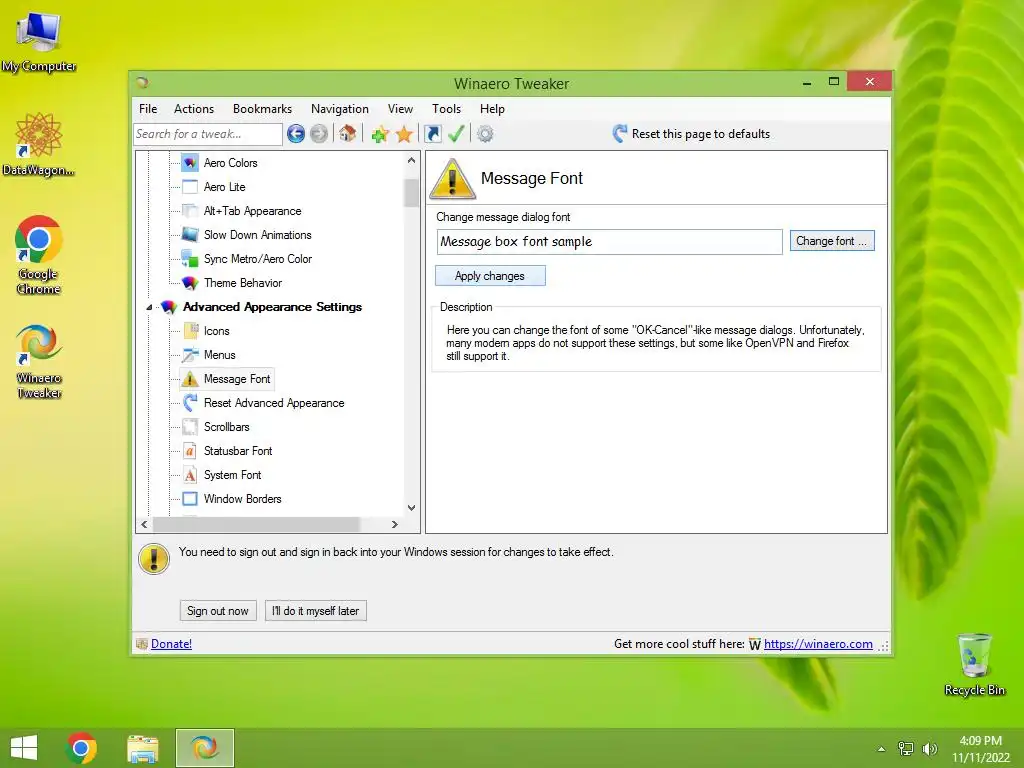This screenshot has width=1024, height=768.
Task: Click the Scrollbars tree icon
Action: [x=190, y=427]
